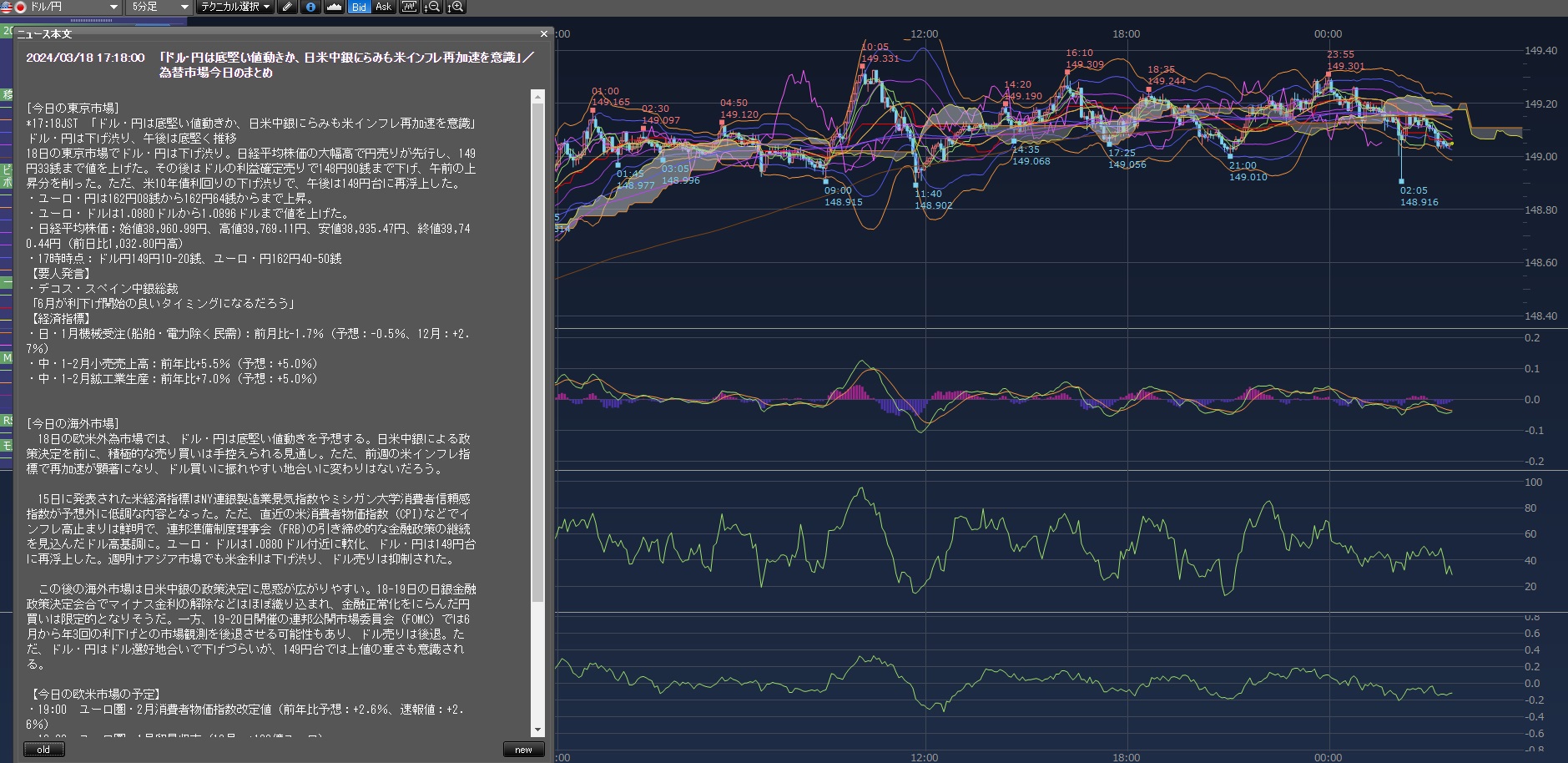
Task: Switch price display to Bid
Action: (359, 7)
